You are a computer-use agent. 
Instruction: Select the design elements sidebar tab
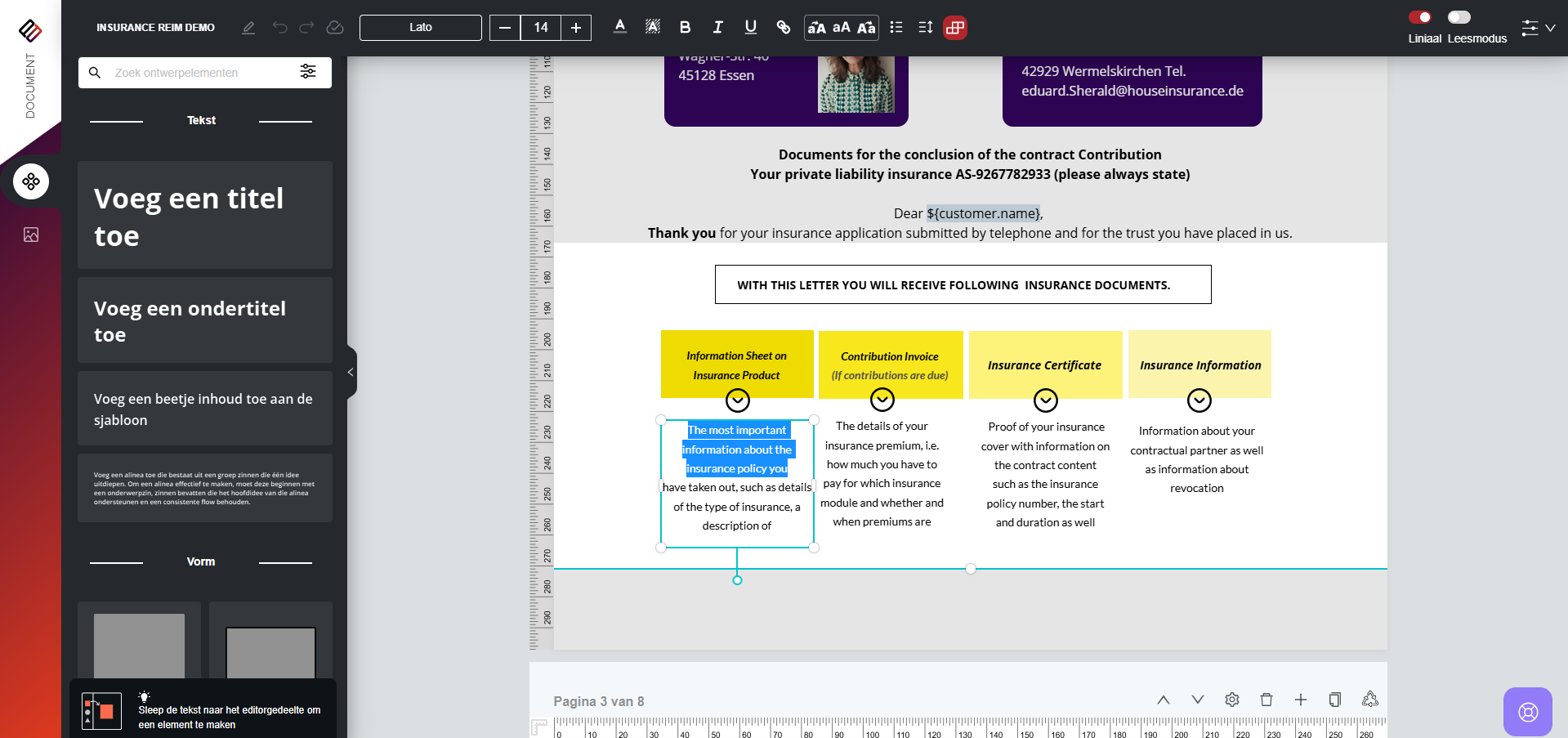(31, 181)
